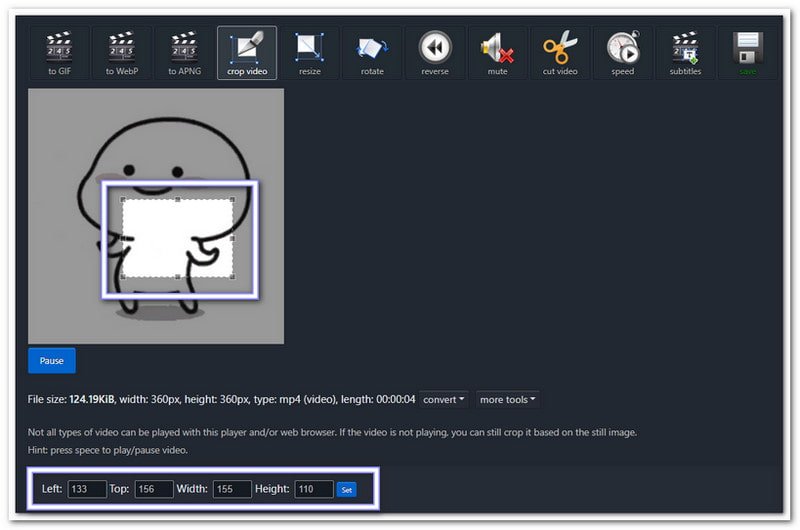Click the Left crop value field
Viewport: 800px width, 530px height.
[87, 489]
